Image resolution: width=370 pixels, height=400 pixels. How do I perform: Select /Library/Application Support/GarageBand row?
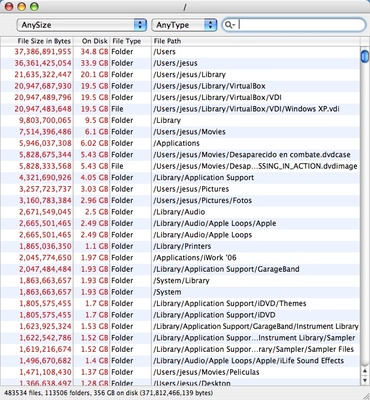(x=180, y=269)
